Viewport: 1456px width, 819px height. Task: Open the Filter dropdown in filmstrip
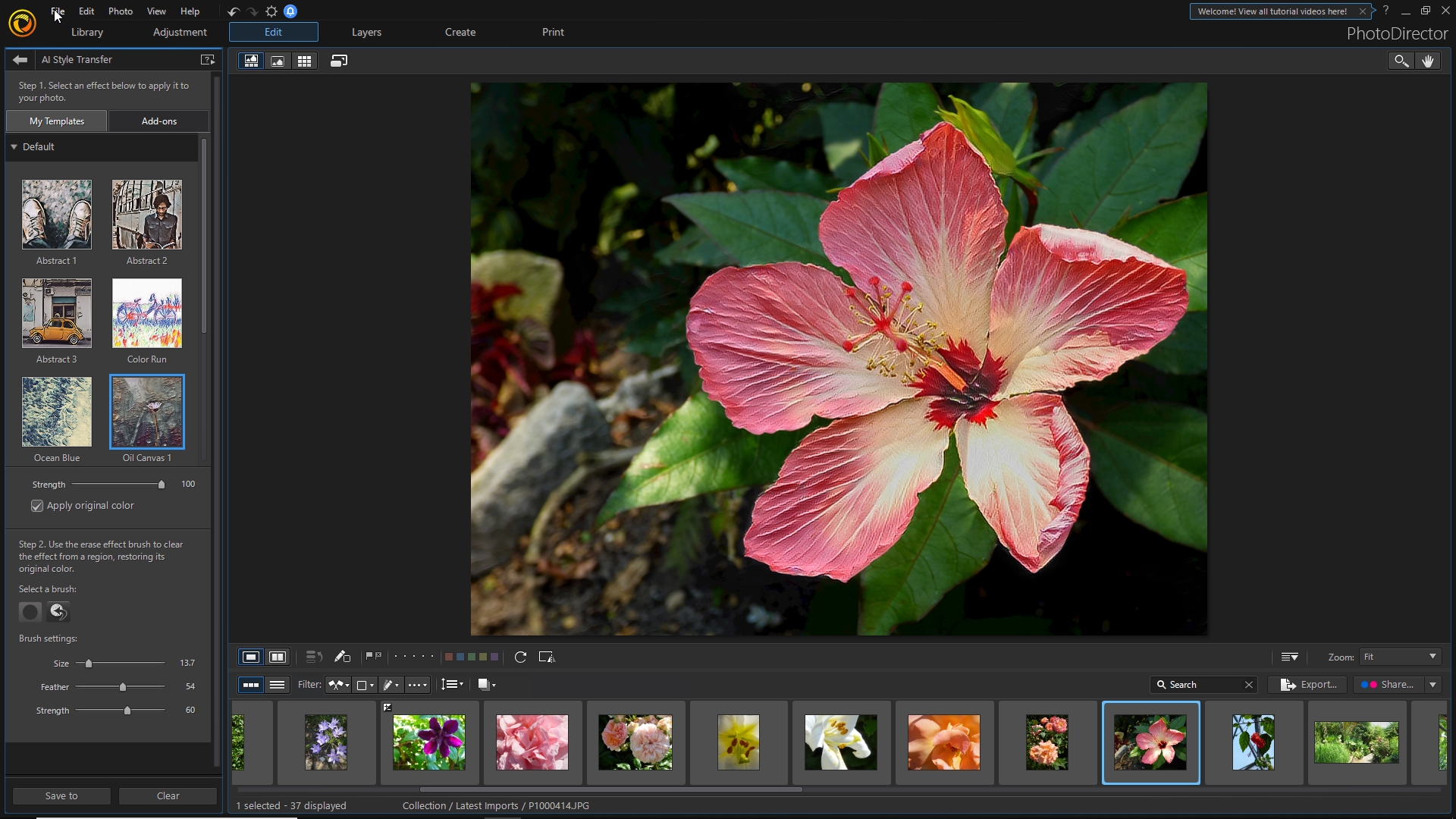340,684
